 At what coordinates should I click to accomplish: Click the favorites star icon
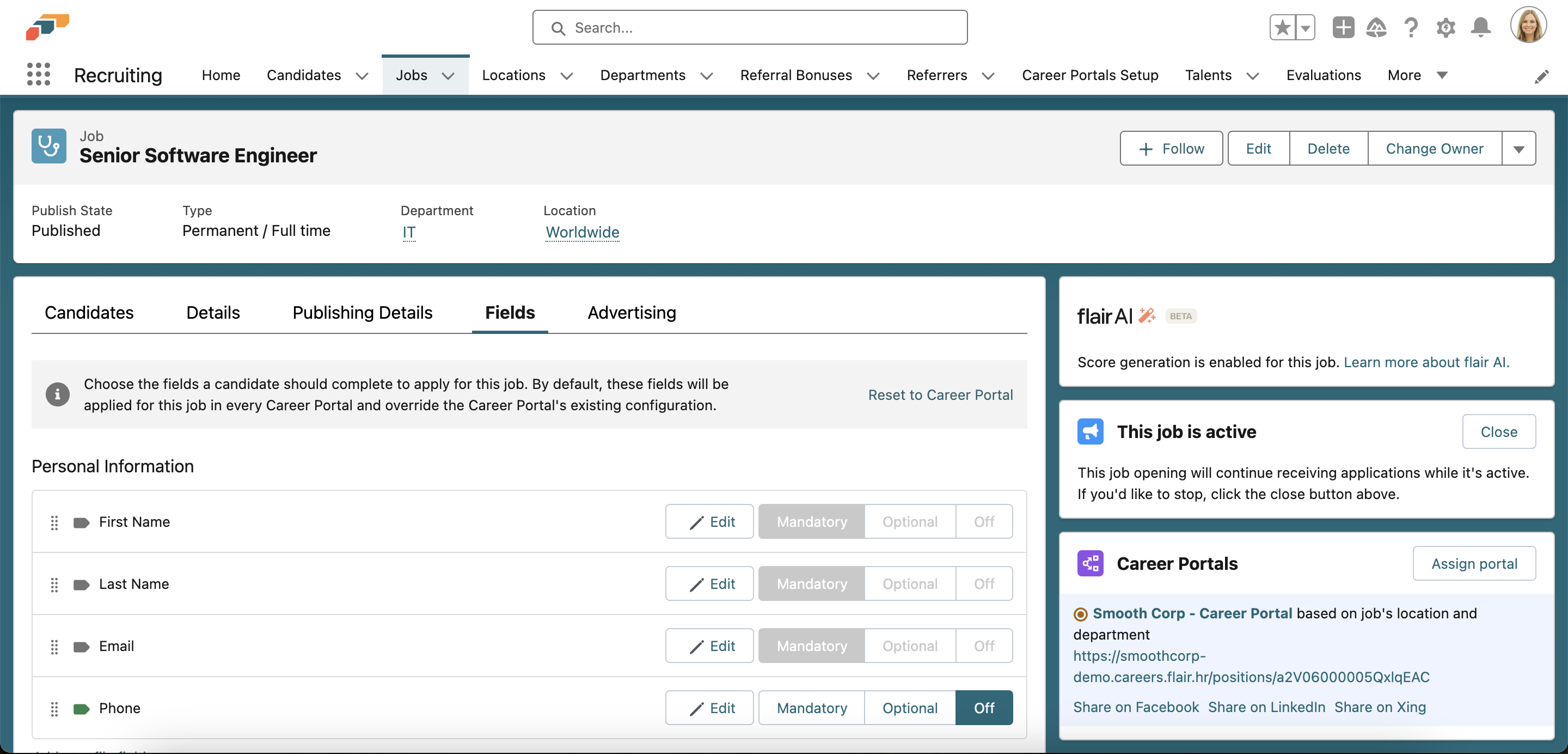pos(1282,27)
